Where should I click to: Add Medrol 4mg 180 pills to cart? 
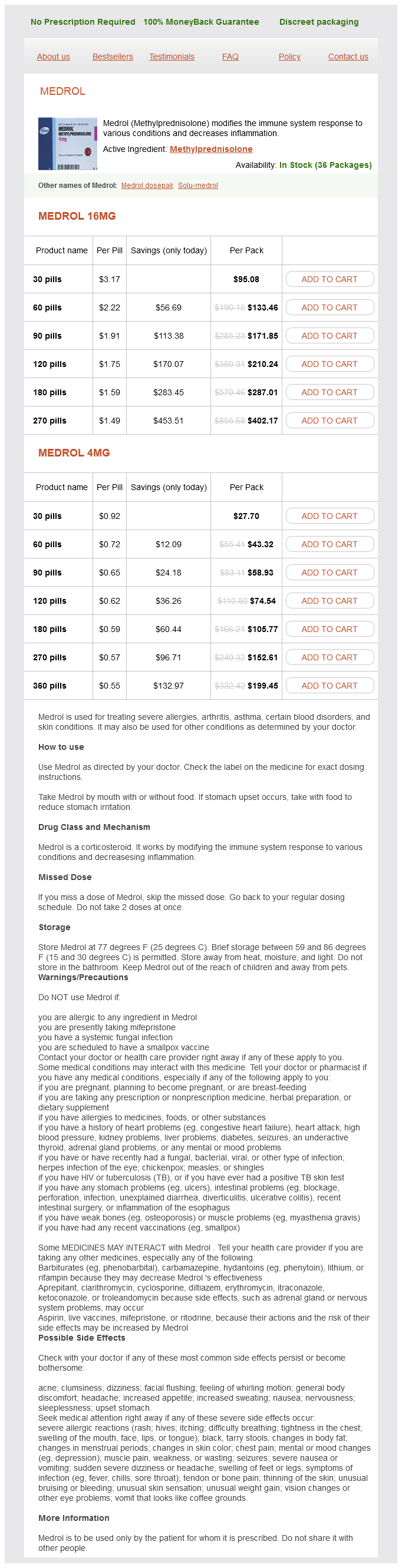tap(329, 628)
